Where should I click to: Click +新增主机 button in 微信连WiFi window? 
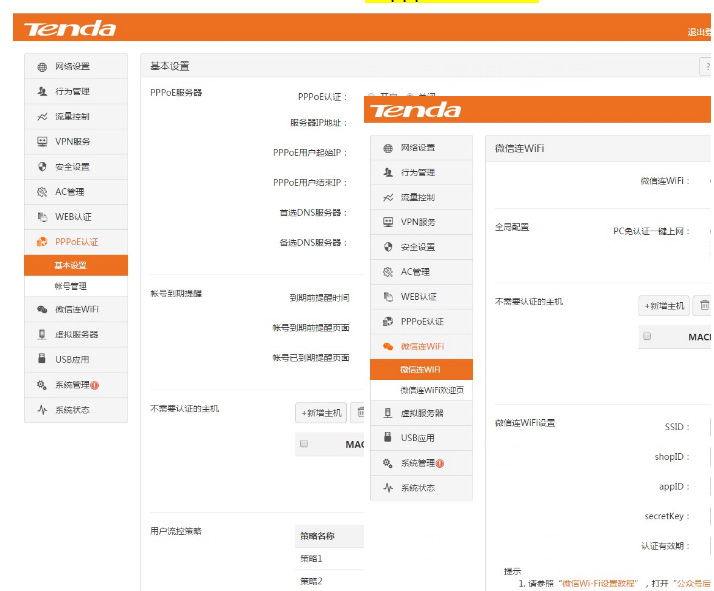pyautogui.click(x=664, y=306)
